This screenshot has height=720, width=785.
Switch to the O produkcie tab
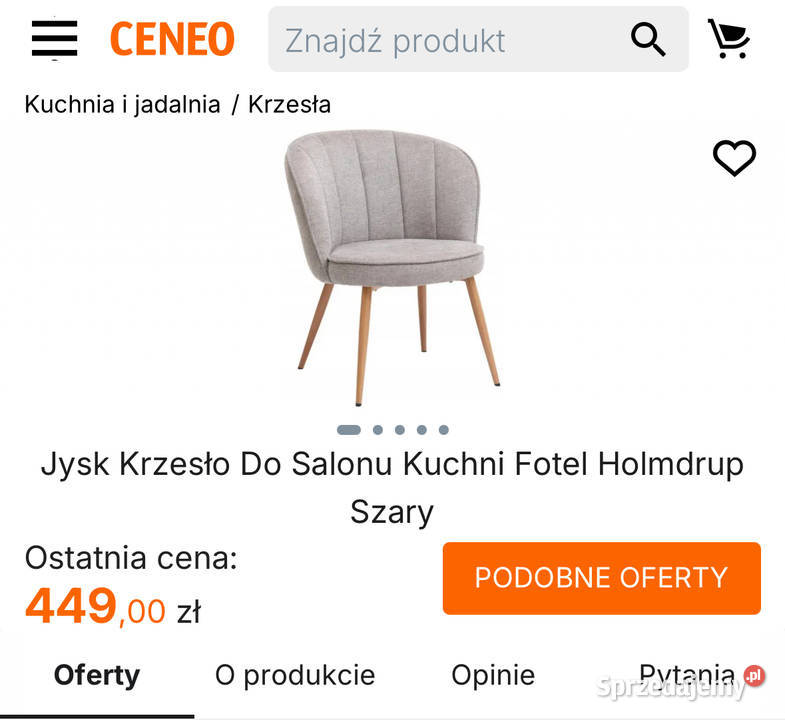click(x=295, y=675)
